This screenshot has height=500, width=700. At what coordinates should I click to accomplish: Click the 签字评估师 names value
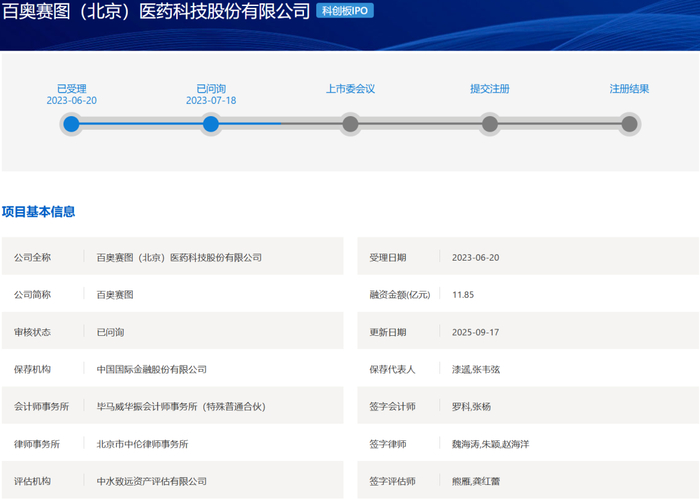pyautogui.click(x=476, y=481)
